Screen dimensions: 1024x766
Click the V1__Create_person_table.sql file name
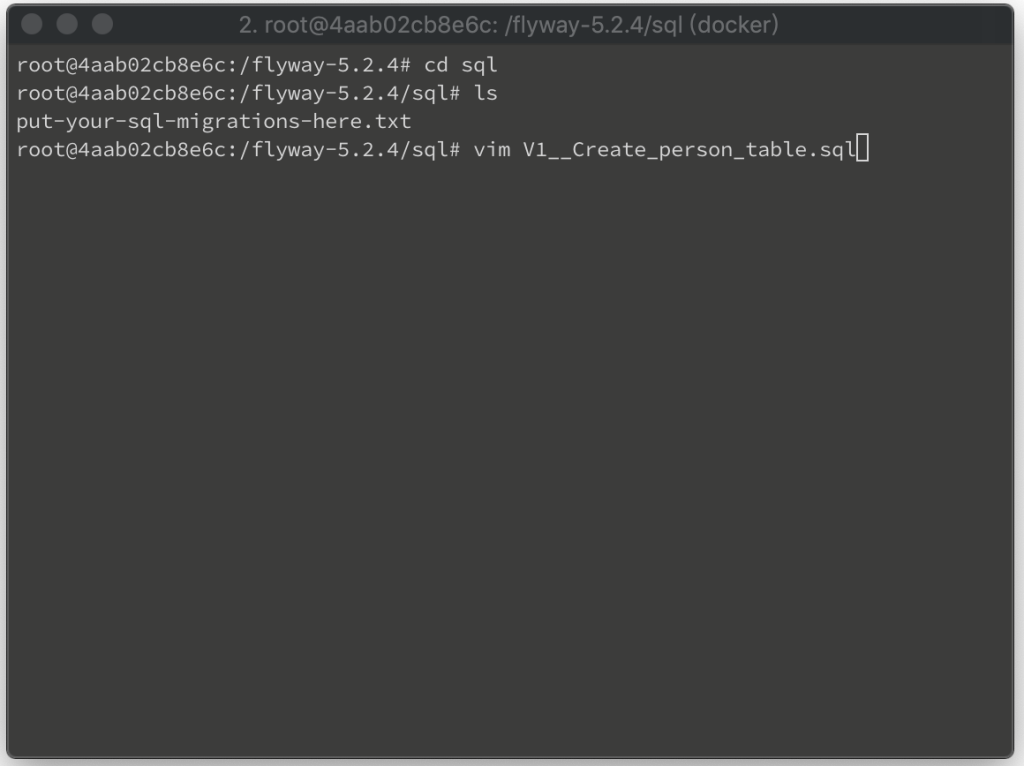tap(689, 150)
